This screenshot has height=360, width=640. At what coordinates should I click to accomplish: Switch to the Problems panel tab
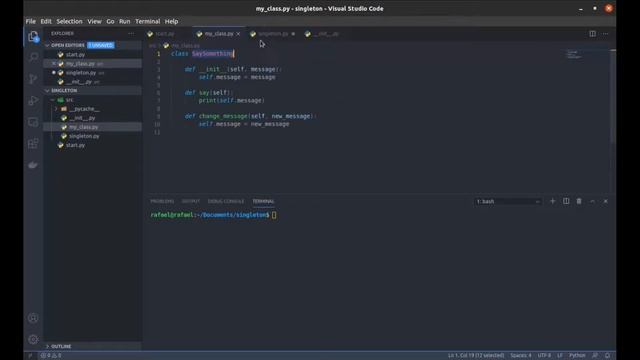(x=162, y=201)
